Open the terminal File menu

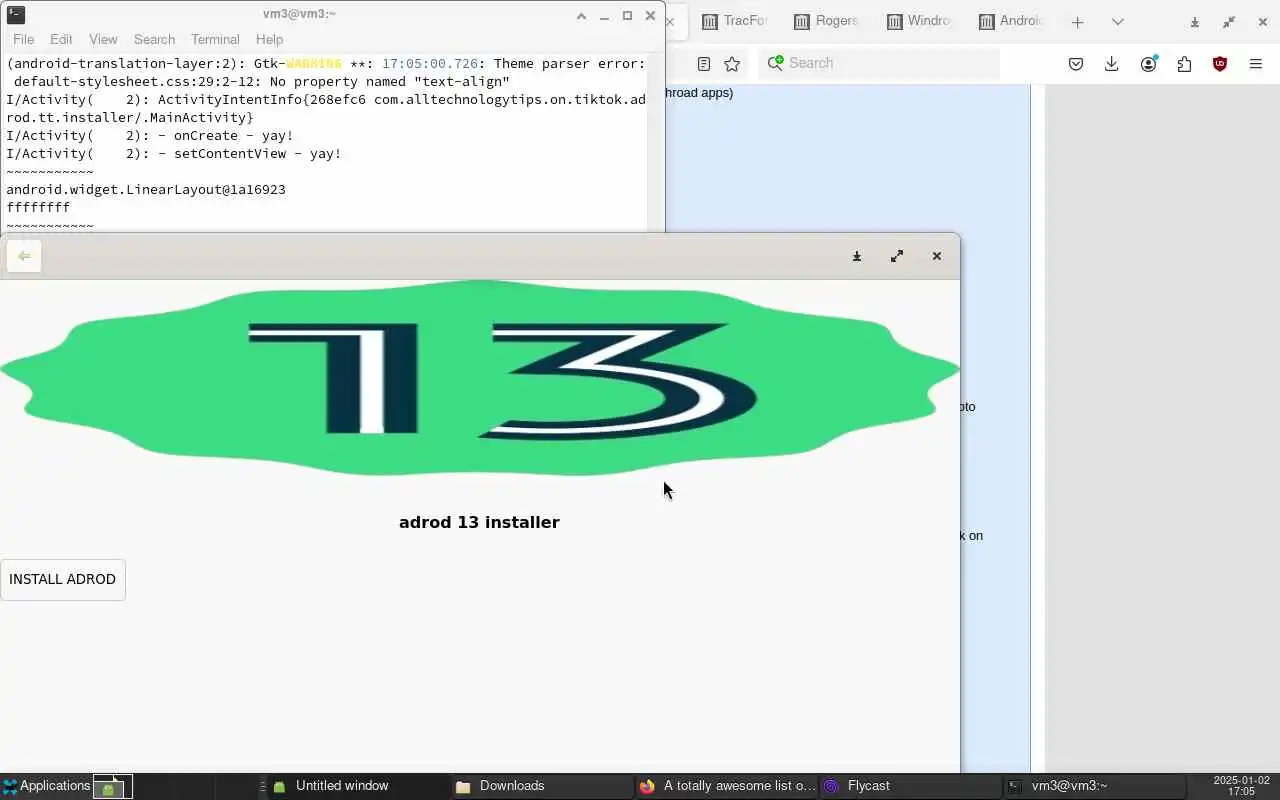click(x=23, y=39)
